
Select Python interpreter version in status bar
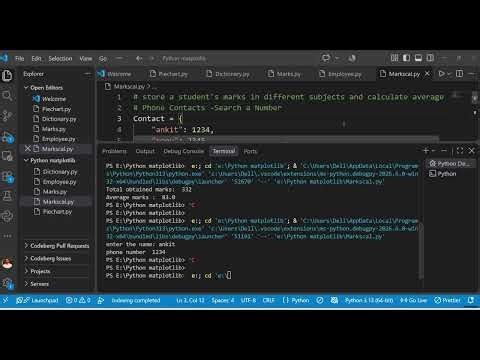pyautogui.click(x=369, y=300)
